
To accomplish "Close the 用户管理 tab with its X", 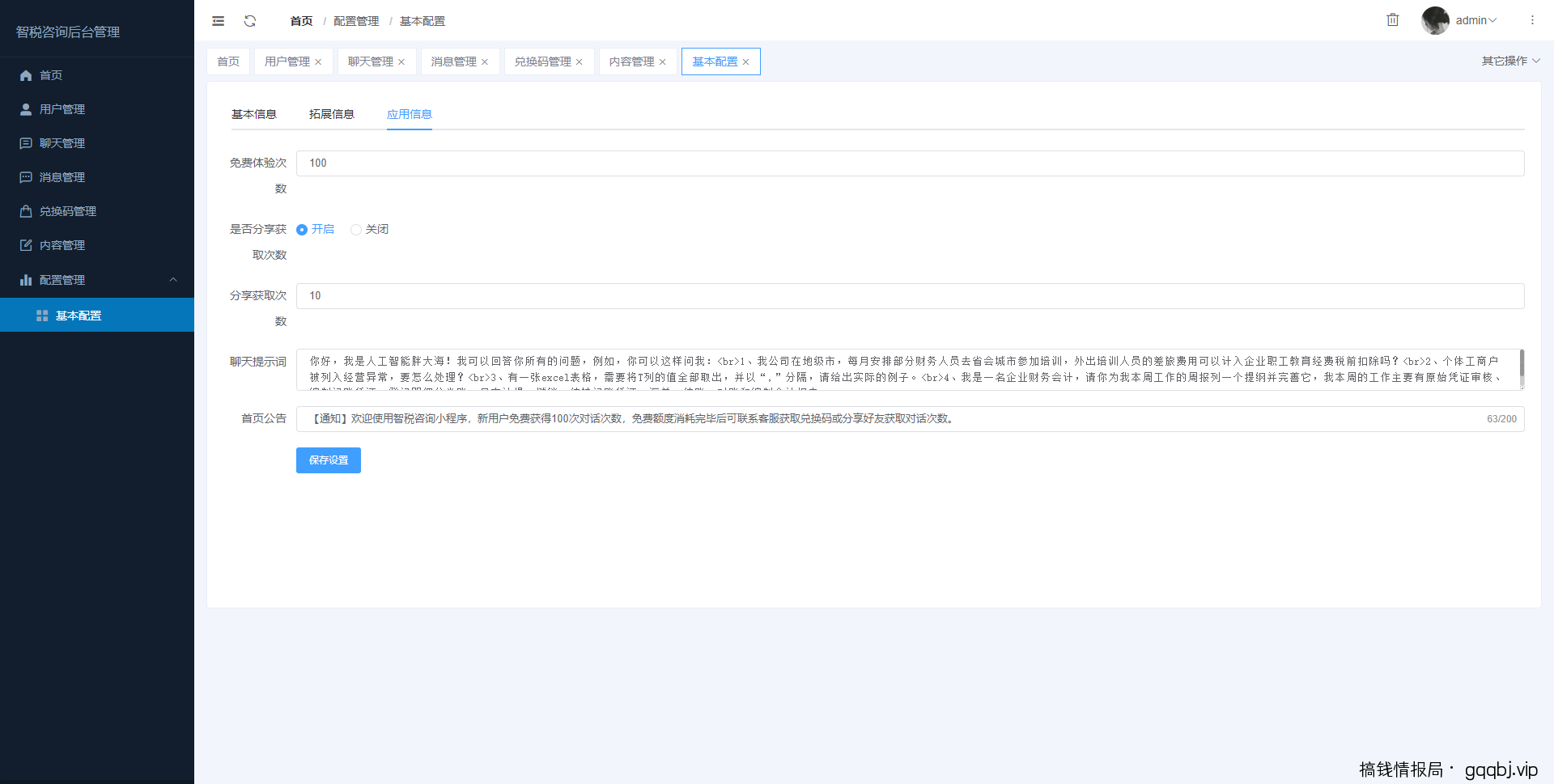I will point(319,62).
